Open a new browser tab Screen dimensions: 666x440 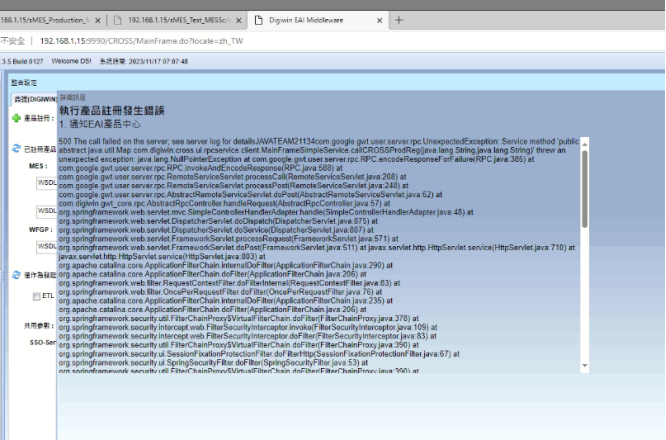tap(399, 19)
